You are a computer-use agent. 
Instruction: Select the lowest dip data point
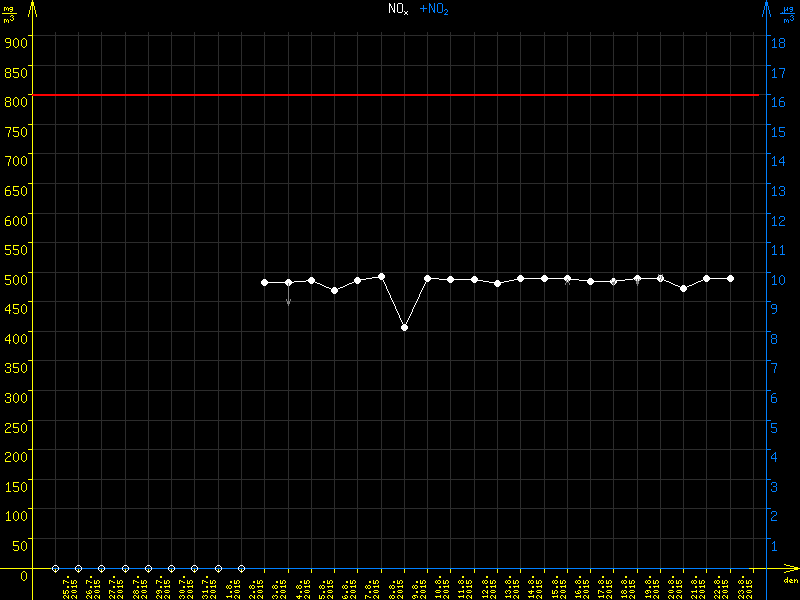point(404,327)
